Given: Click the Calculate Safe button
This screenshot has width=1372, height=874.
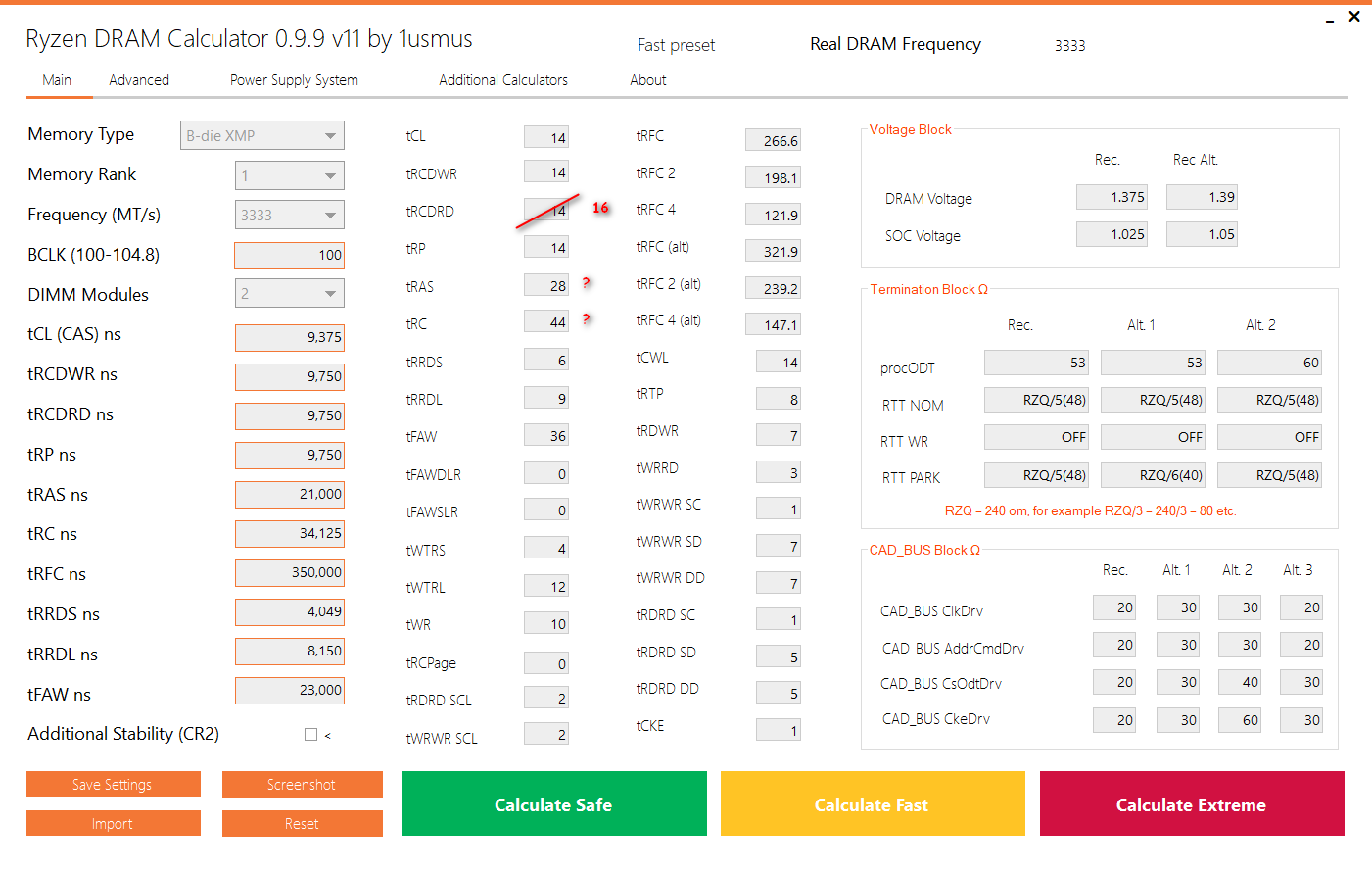Looking at the screenshot, I should (x=554, y=804).
